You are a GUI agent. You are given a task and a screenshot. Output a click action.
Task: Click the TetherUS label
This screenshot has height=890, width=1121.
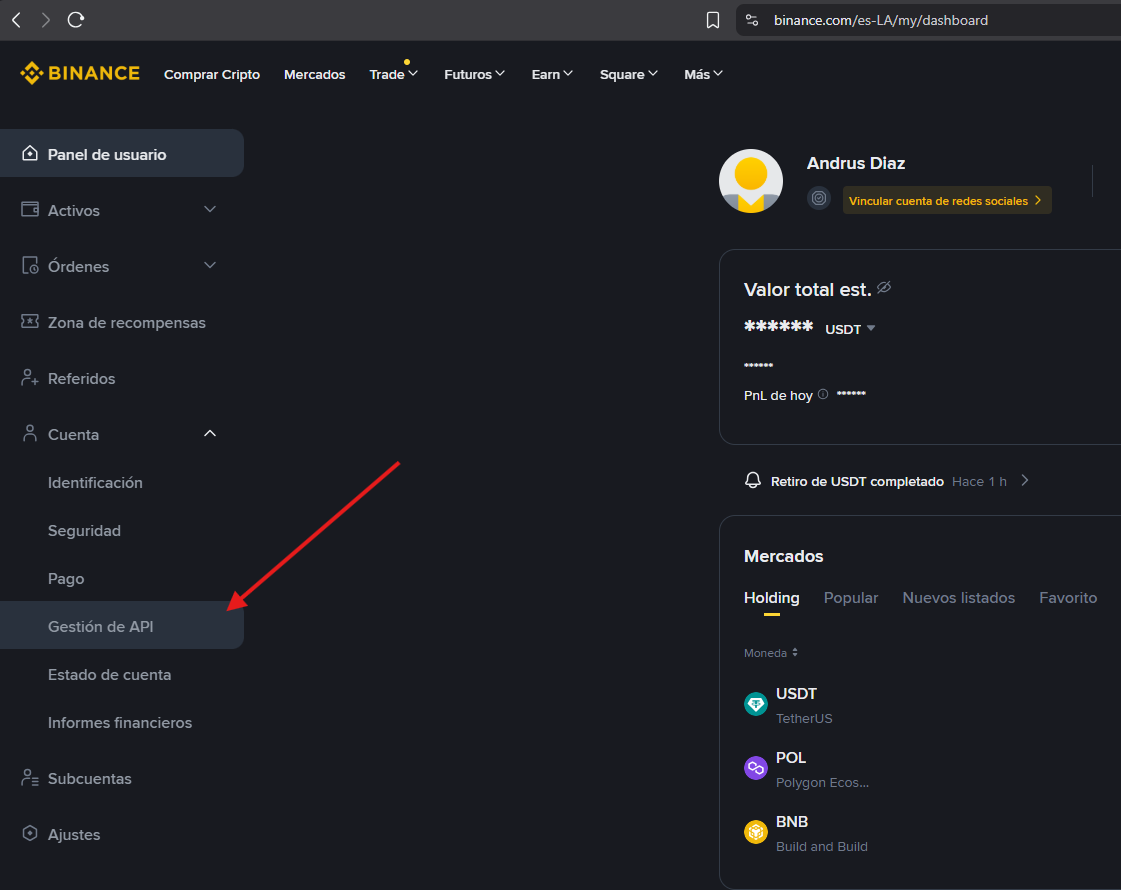coord(804,718)
